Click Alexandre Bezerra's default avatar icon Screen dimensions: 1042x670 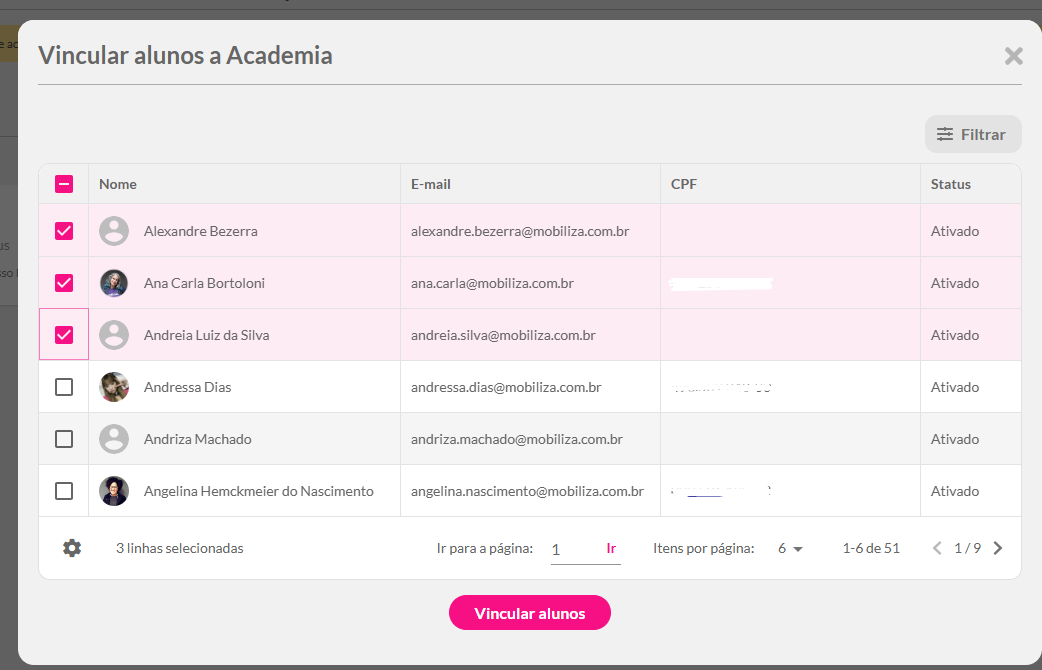[114, 231]
